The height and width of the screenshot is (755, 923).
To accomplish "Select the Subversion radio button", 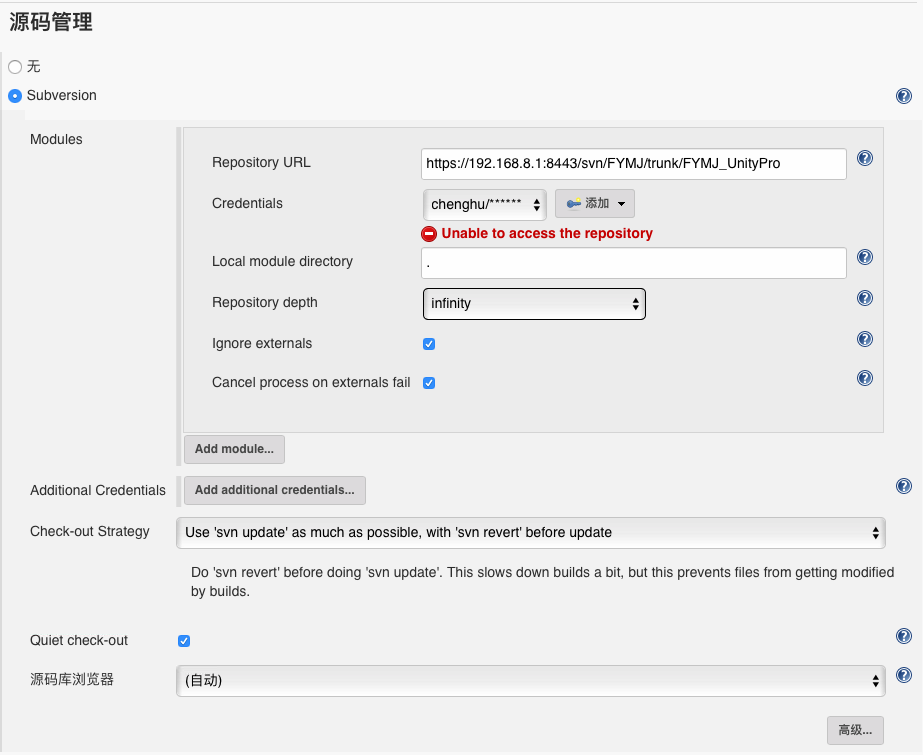I will click(15, 96).
